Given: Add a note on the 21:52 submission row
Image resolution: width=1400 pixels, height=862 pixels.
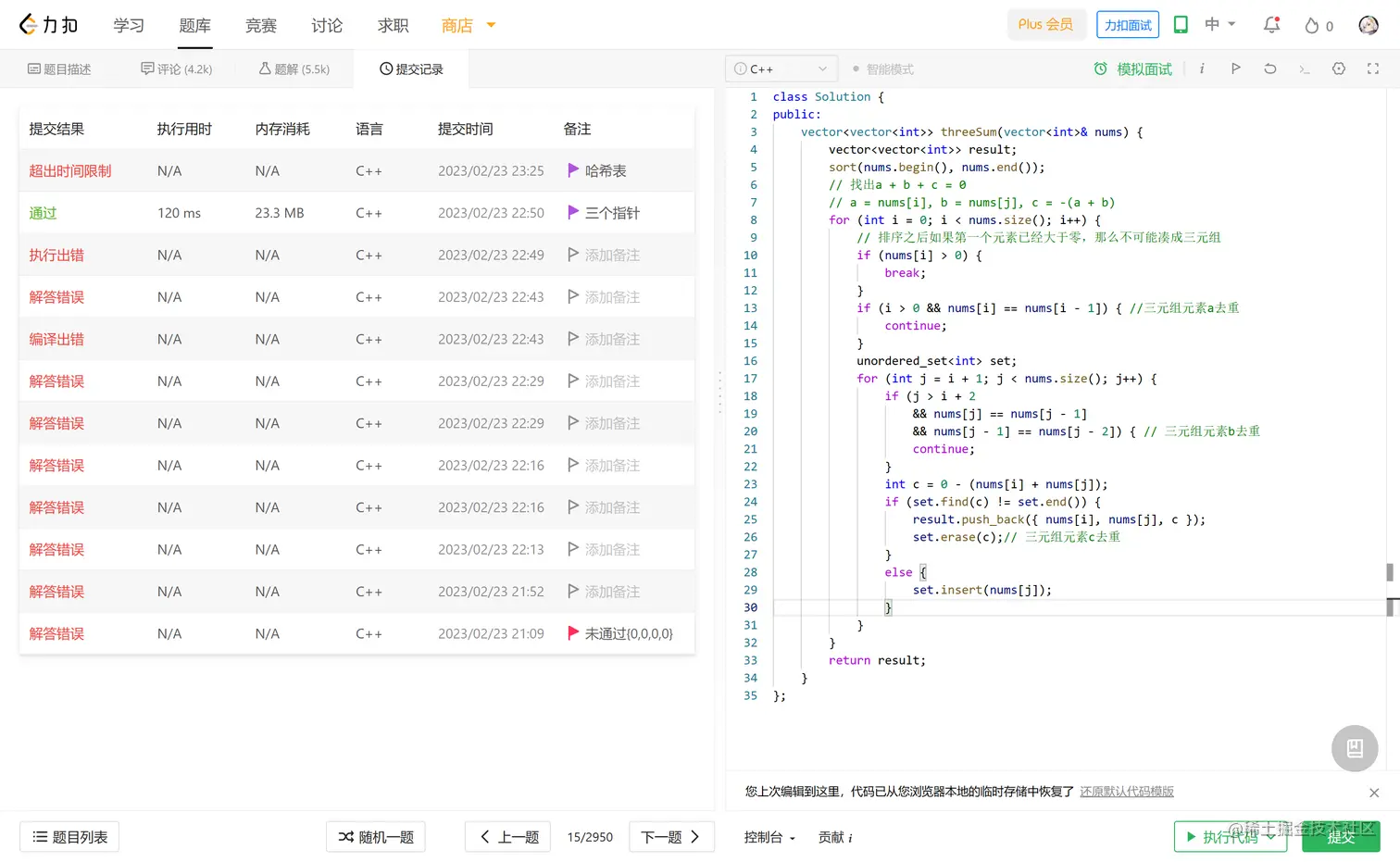Looking at the screenshot, I should point(604,592).
